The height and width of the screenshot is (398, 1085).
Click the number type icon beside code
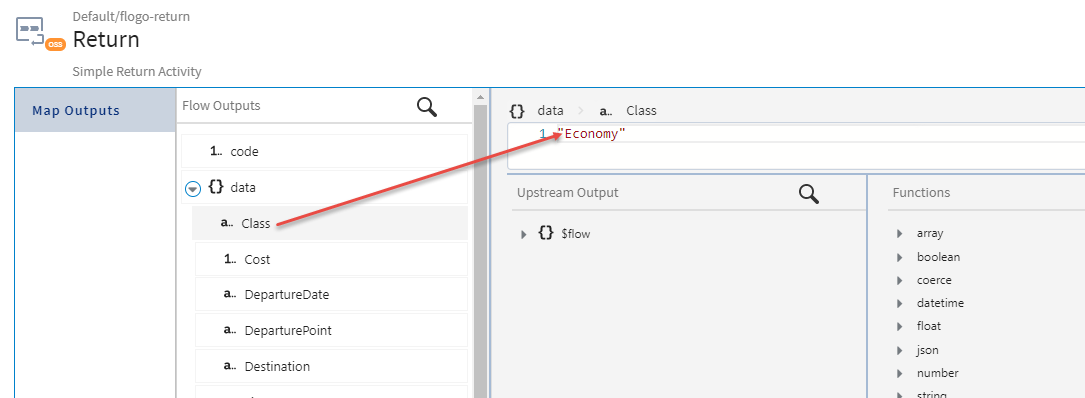tap(216, 151)
